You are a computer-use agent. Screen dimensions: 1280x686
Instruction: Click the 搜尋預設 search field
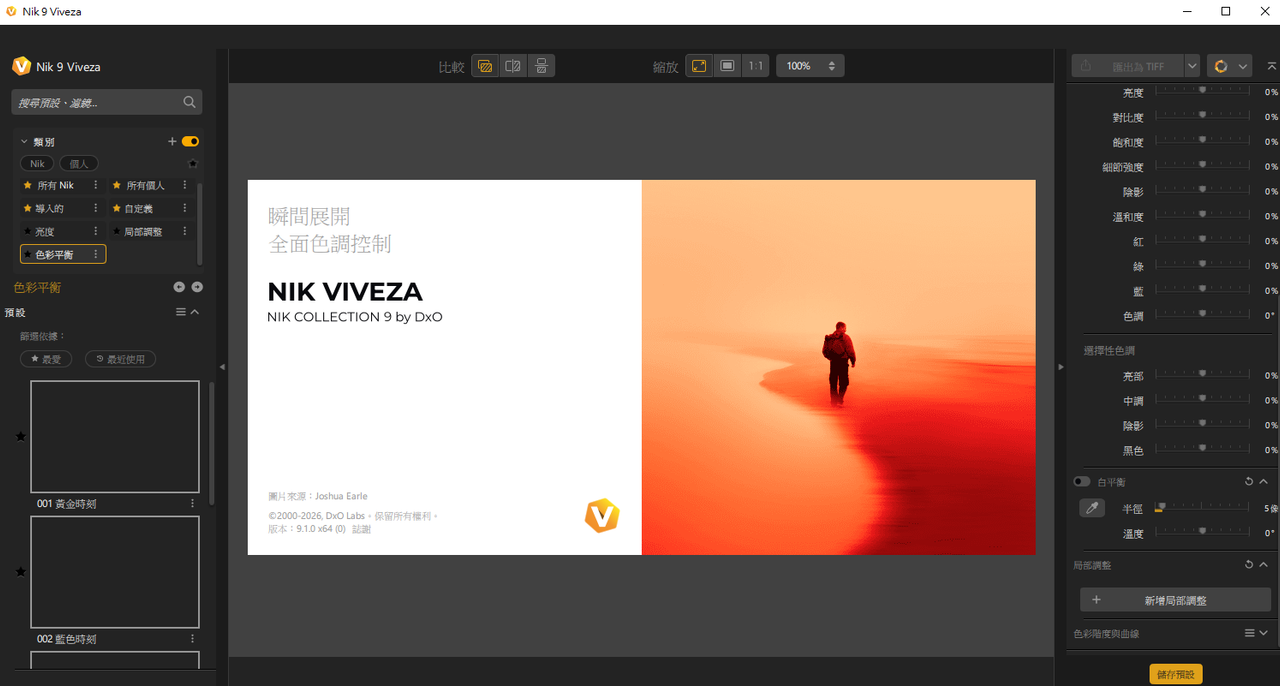tap(107, 102)
